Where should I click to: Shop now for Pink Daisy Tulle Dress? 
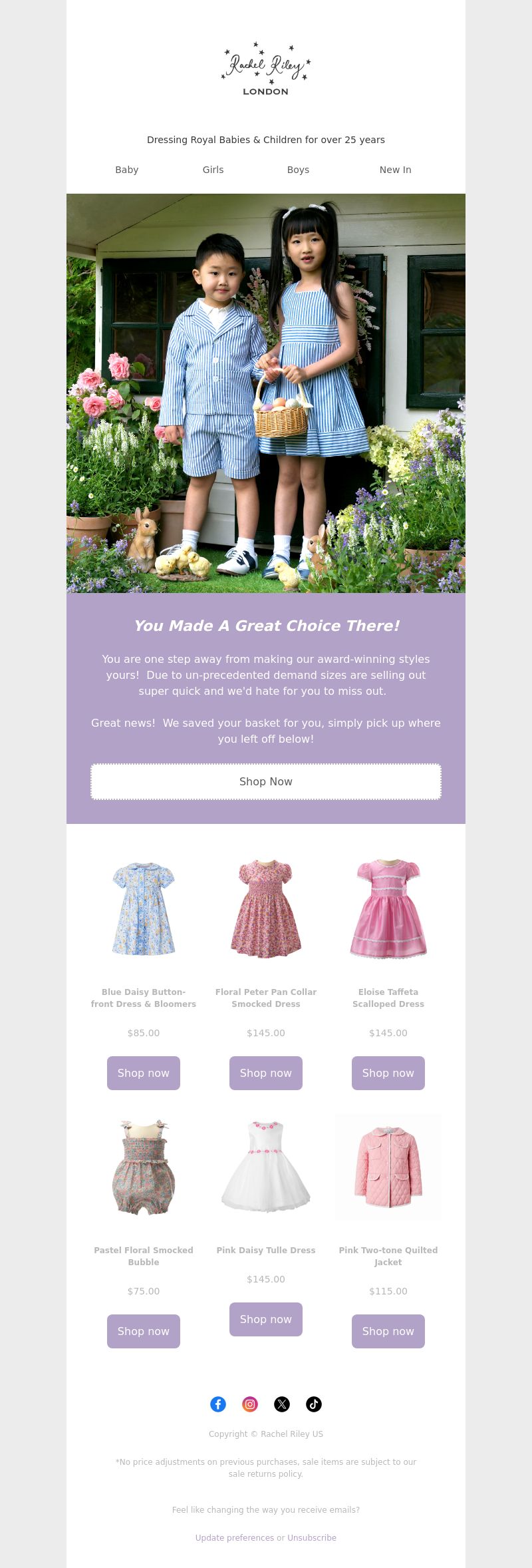pyautogui.click(x=266, y=1319)
